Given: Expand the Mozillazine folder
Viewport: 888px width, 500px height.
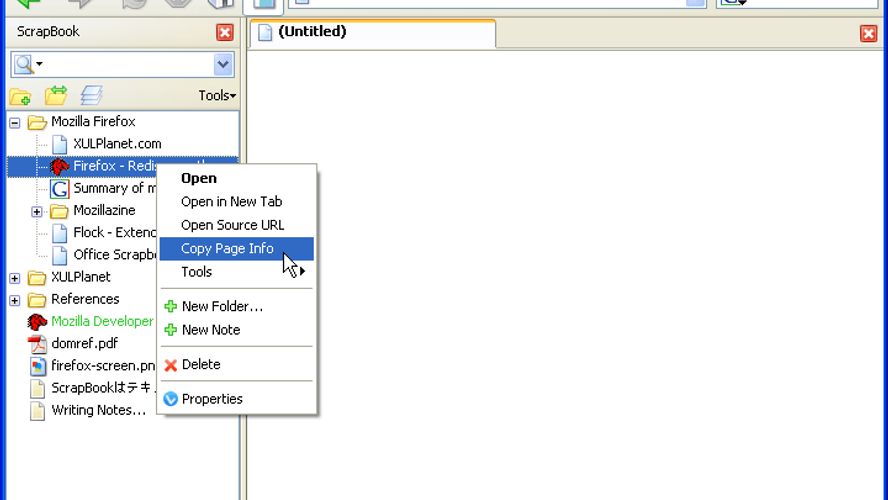Looking at the screenshot, I should click(37, 211).
